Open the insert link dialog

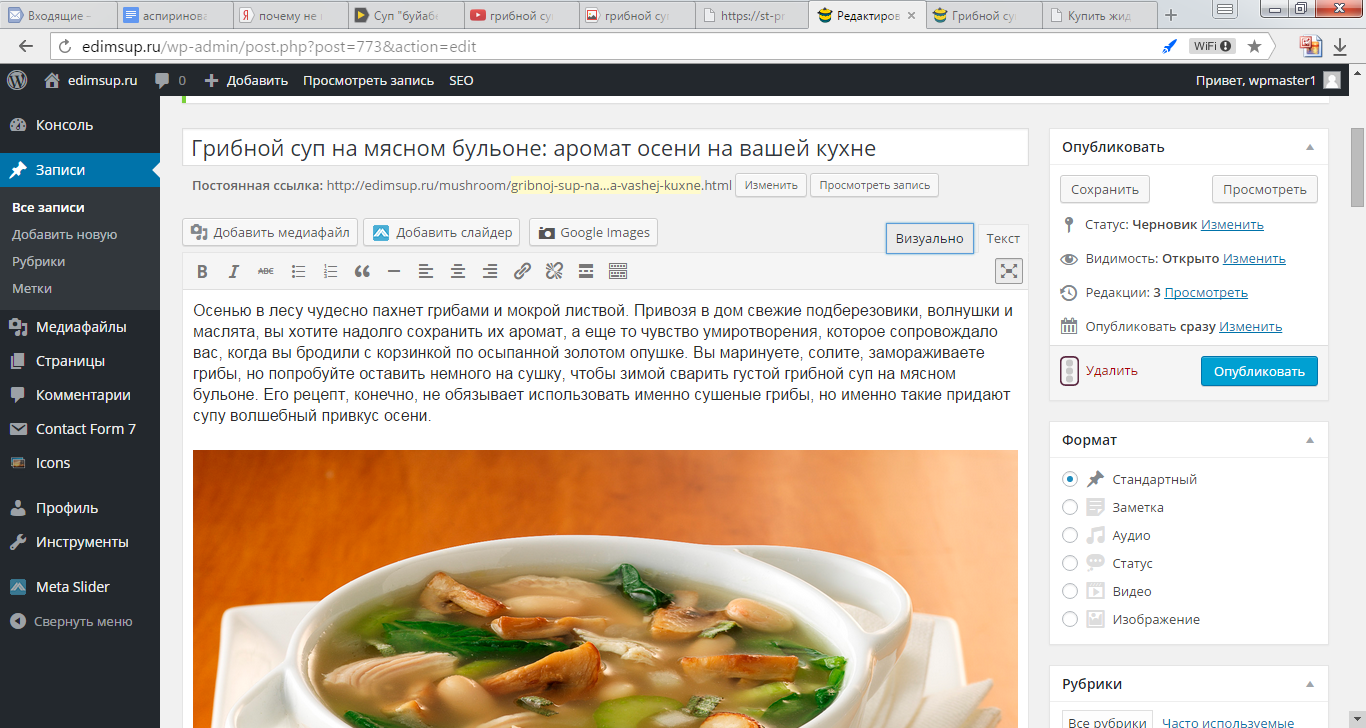[521, 270]
